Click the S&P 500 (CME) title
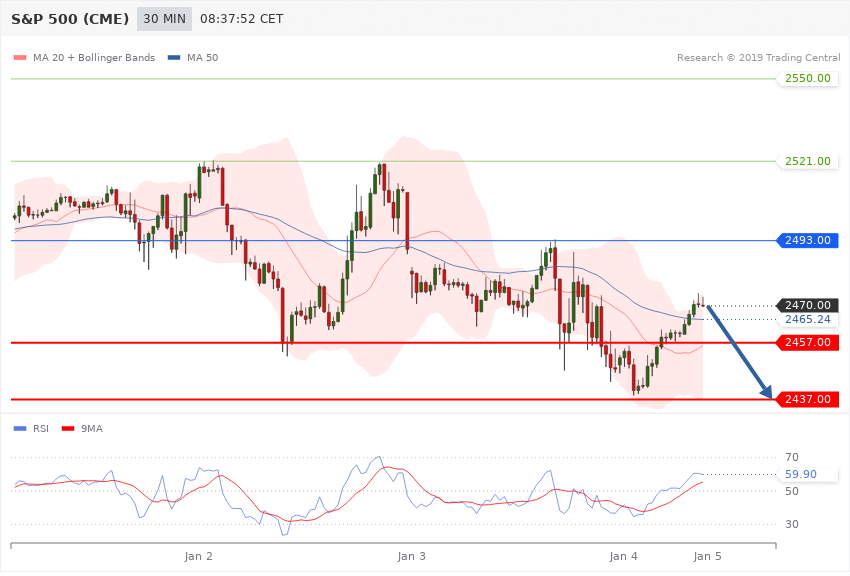 pyautogui.click(x=70, y=19)
